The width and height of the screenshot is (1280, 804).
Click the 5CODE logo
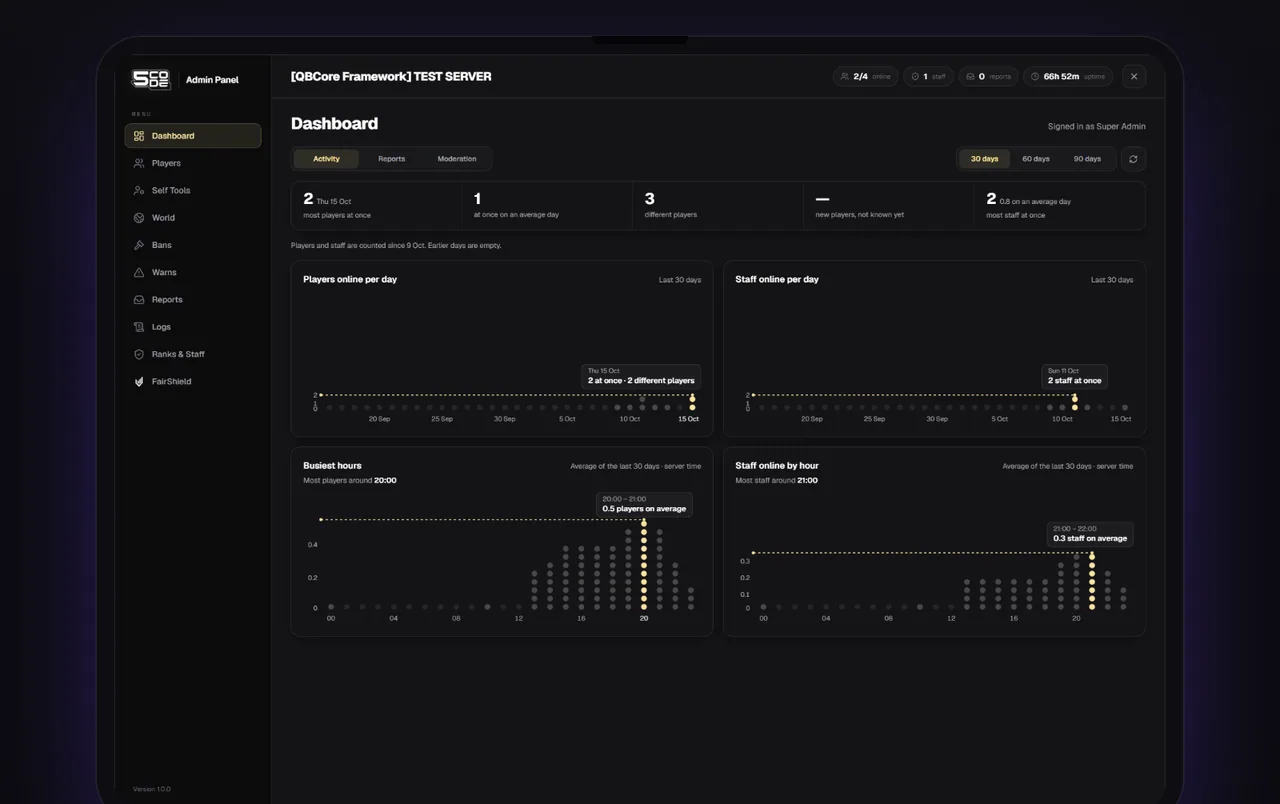point(151,79)
